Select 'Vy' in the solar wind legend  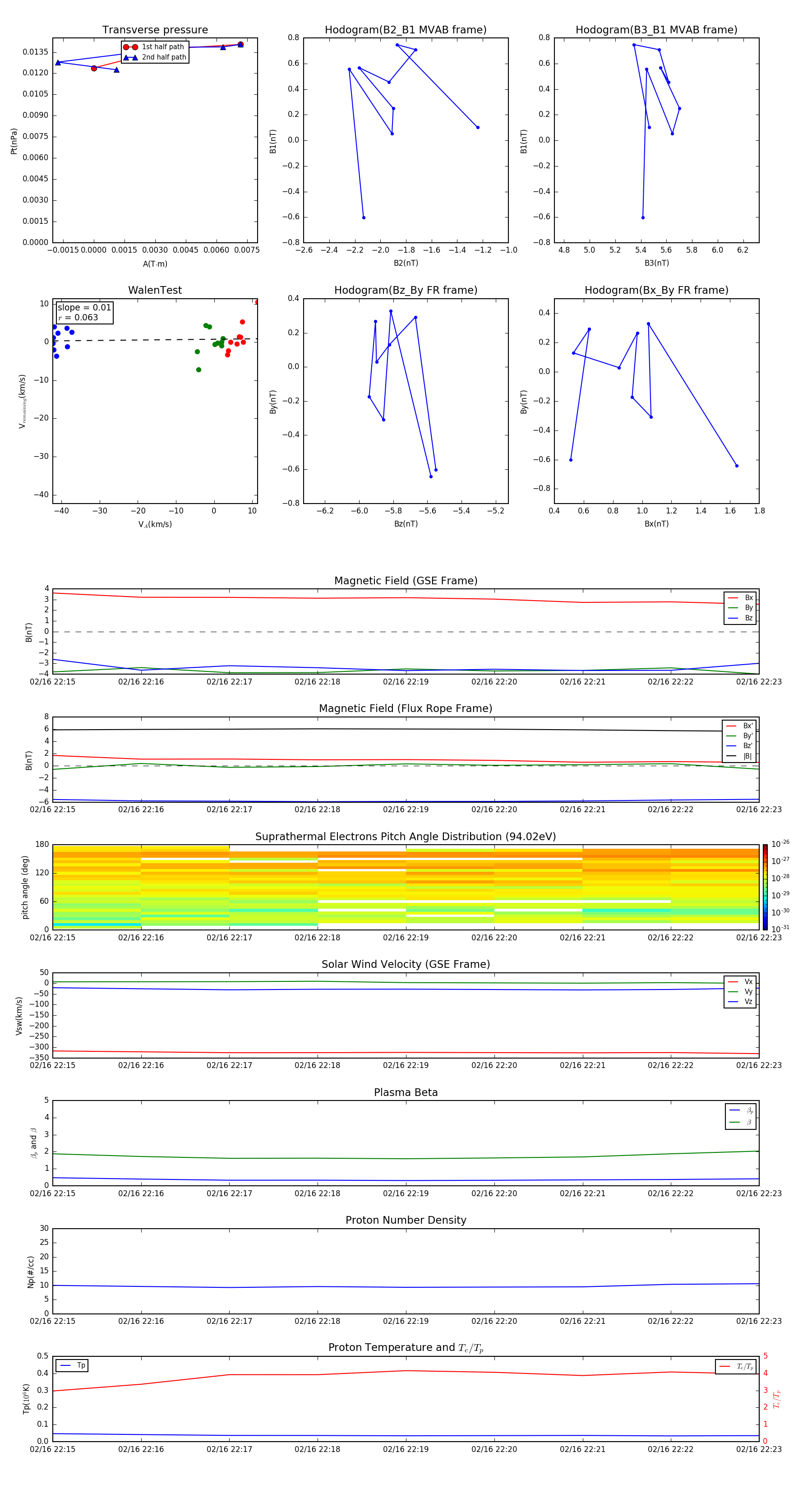click(x=740, y=992)
